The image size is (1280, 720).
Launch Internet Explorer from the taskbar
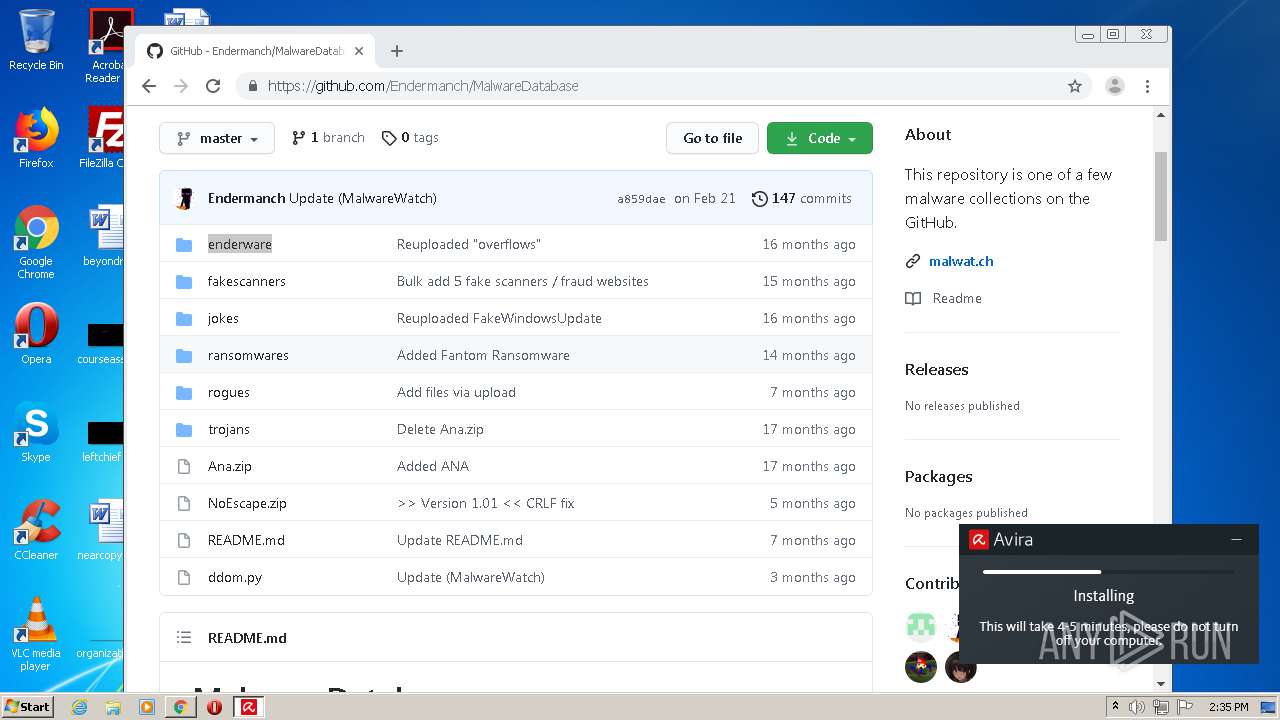(x=79, y=707)
